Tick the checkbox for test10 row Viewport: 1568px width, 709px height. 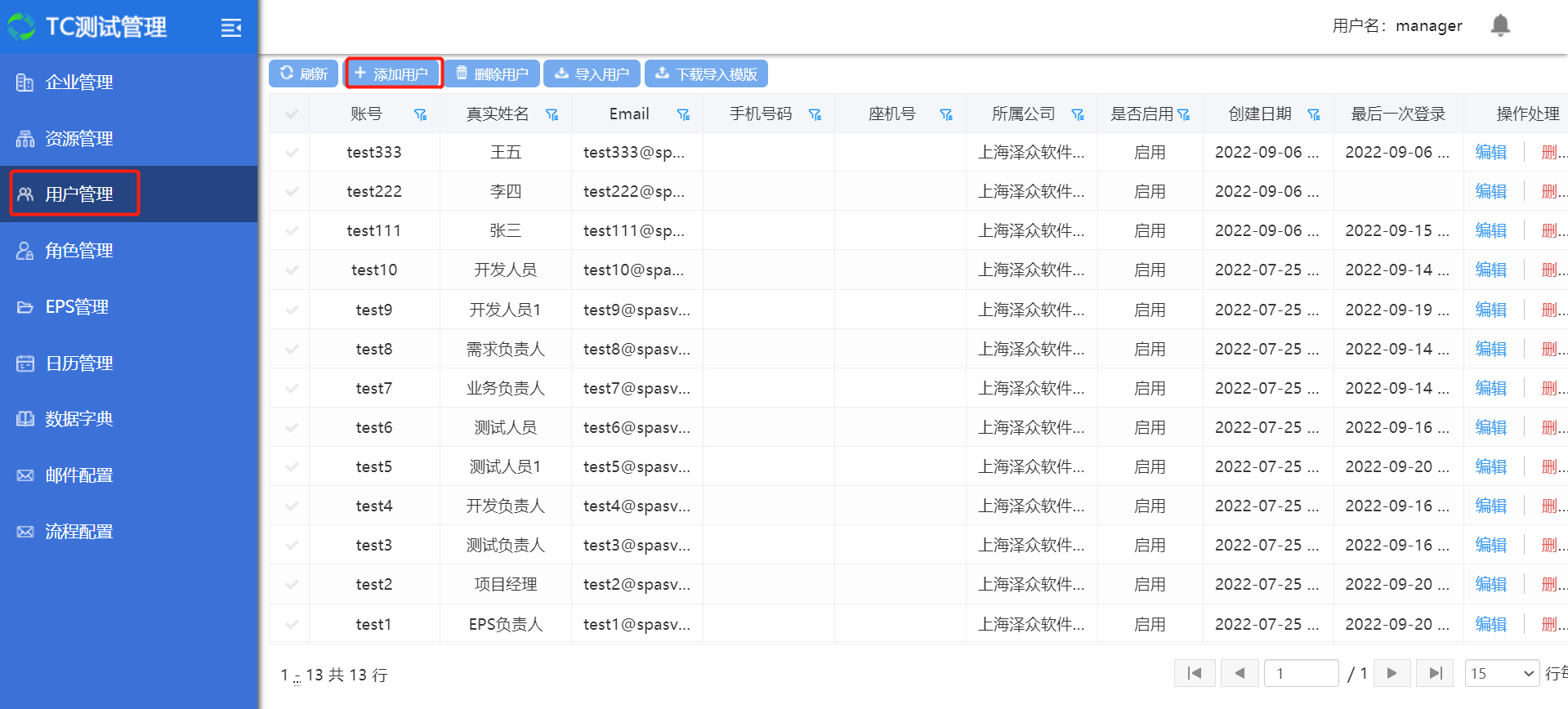pyautogui.click(x=292, y=270)
